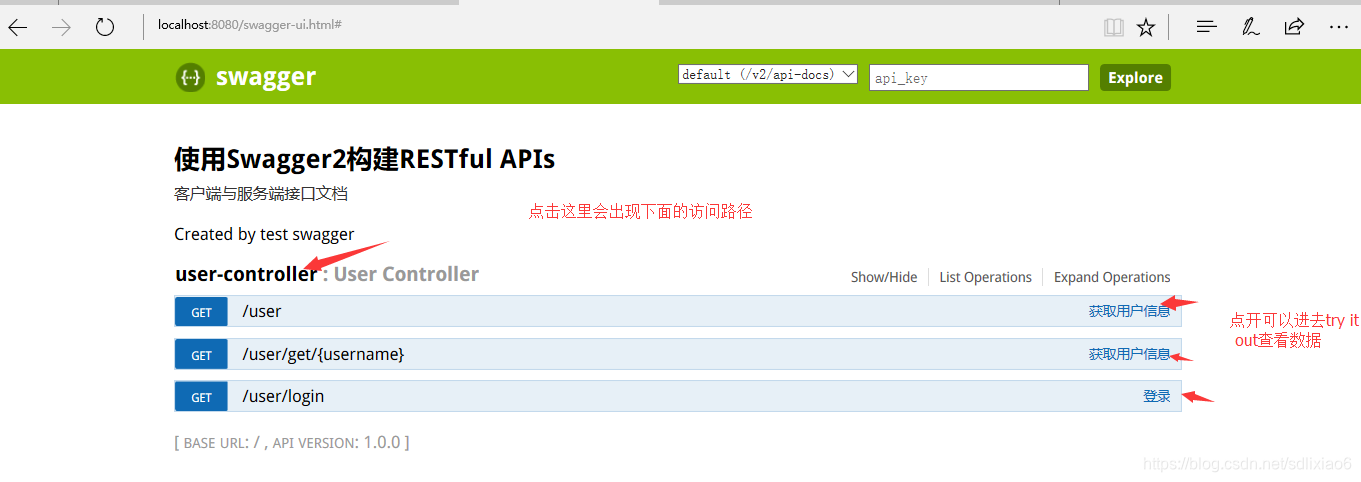Open the /user endpoint path

(x=262, y=311)
